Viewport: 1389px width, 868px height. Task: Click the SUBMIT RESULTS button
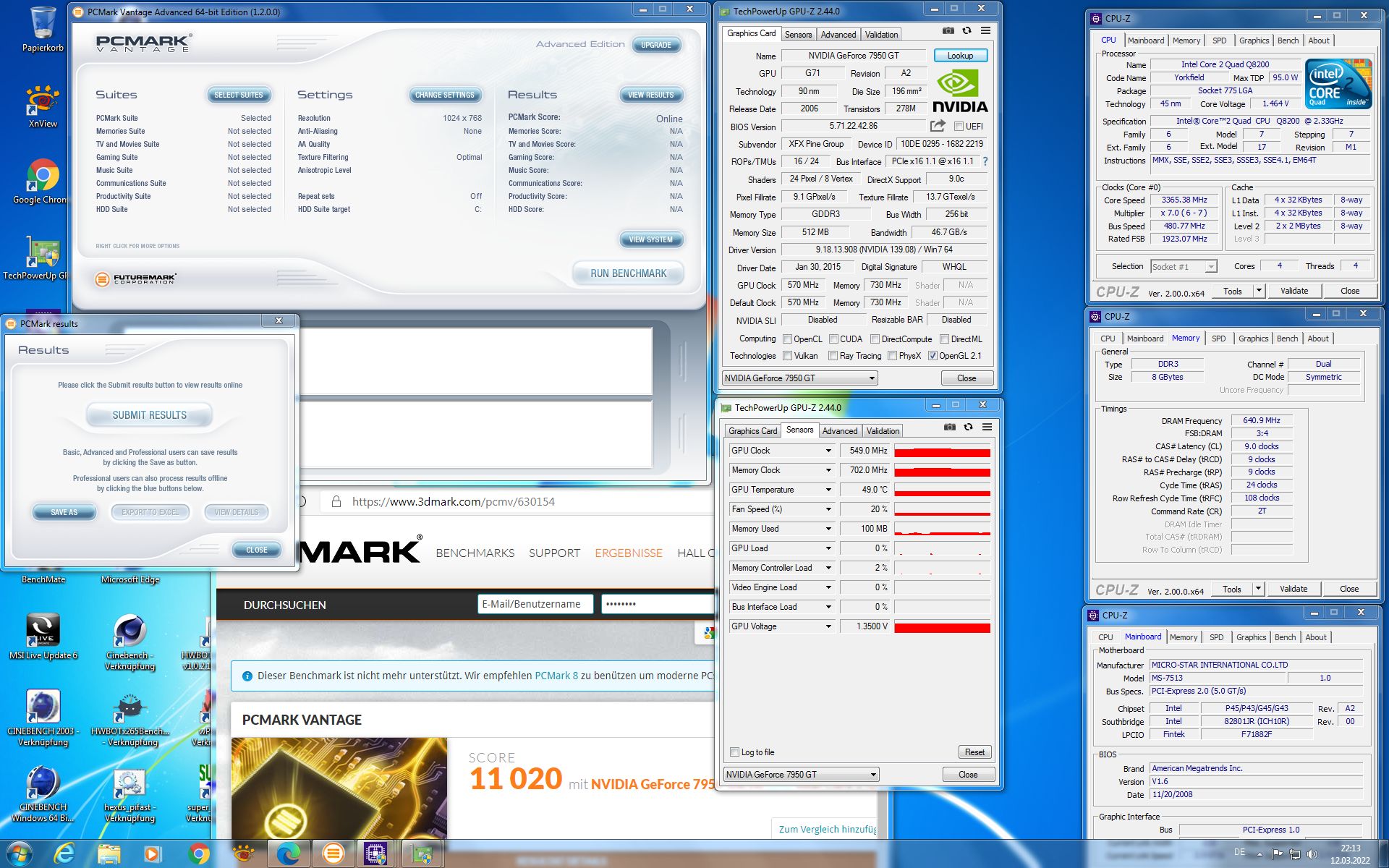(x=149, y=415)
